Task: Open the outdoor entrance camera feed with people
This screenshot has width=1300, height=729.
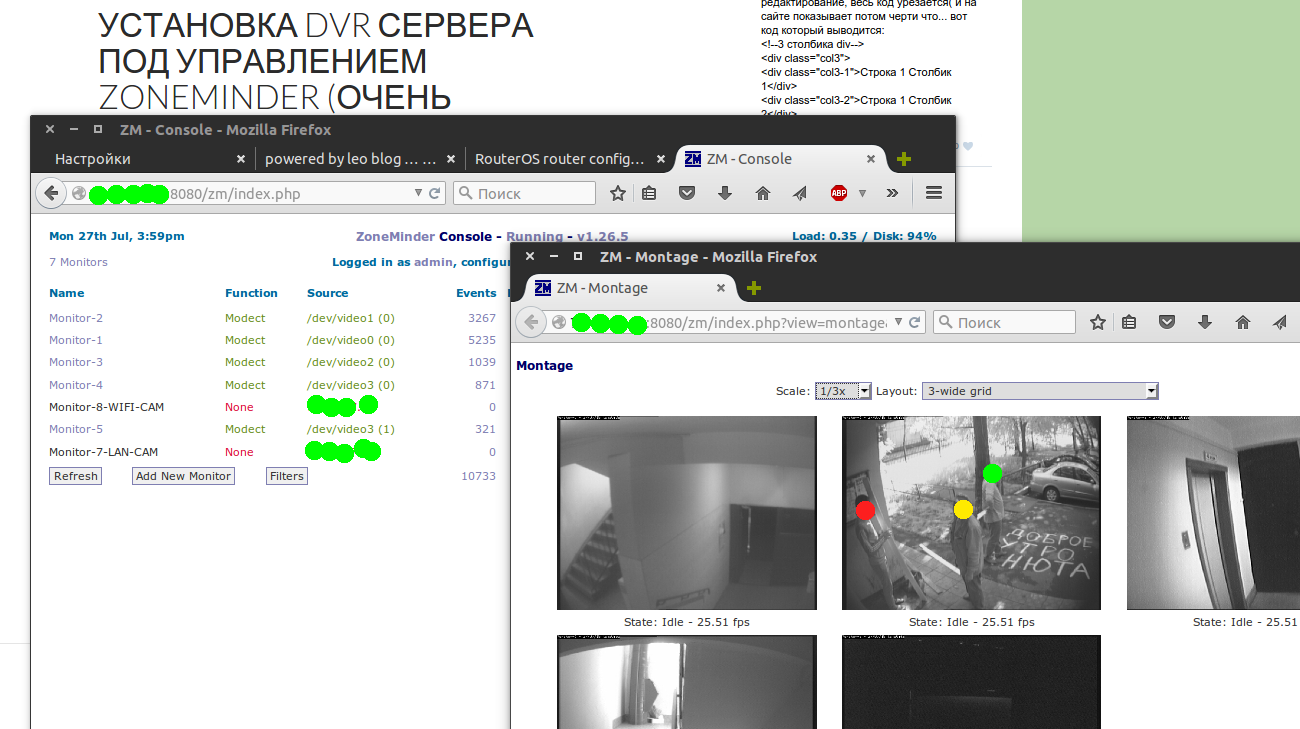Action: point(972,513)
